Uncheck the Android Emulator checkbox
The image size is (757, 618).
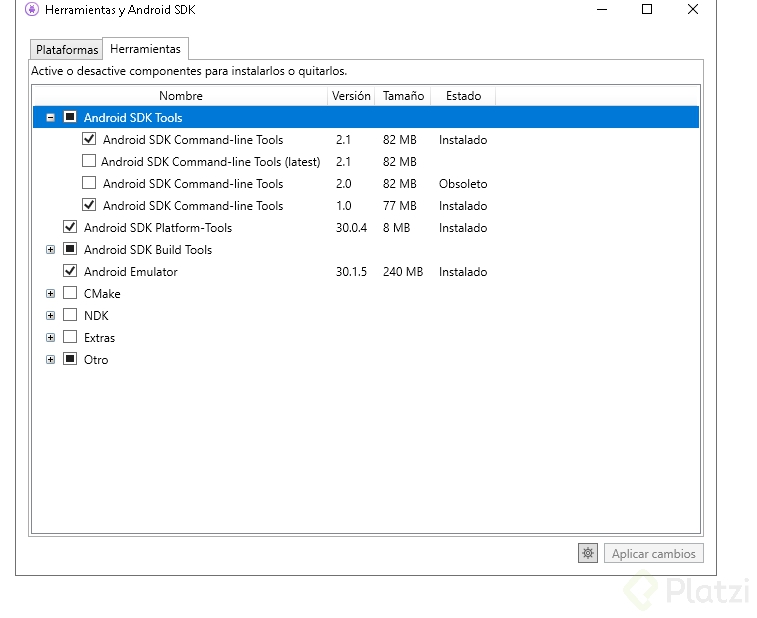pos(70,271)
